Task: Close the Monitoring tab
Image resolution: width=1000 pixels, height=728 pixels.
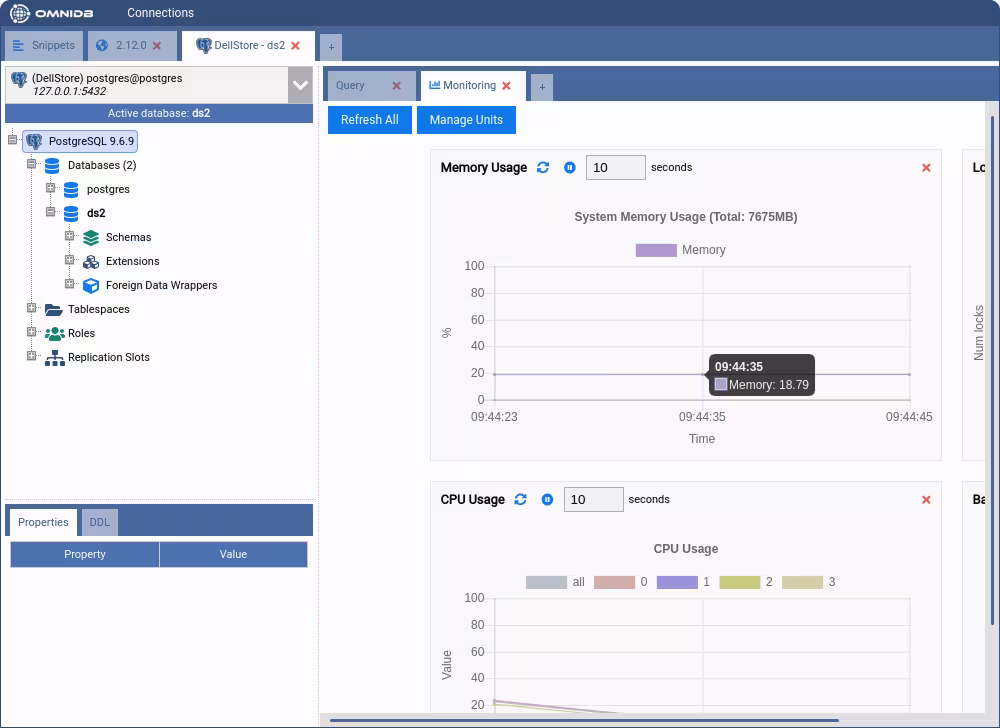Action: pos(506,85)
